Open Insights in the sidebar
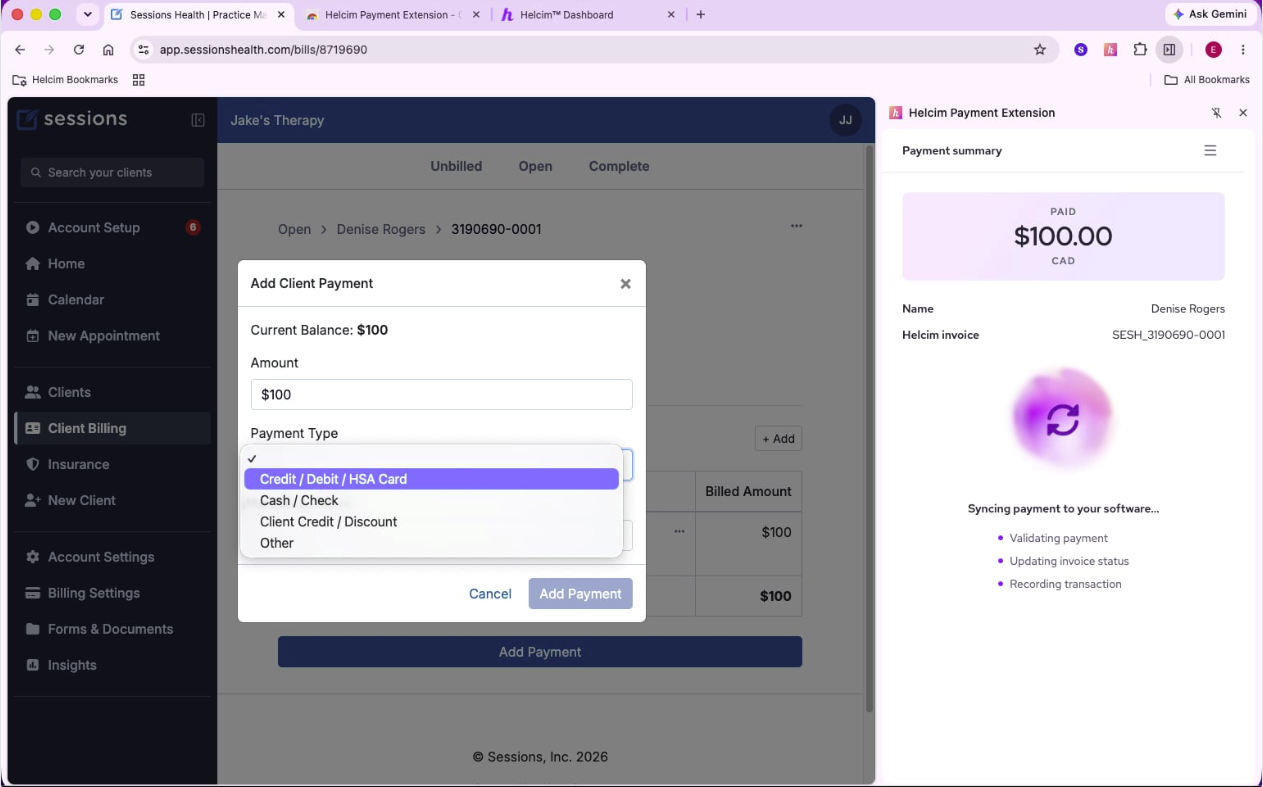 [112, 664]
